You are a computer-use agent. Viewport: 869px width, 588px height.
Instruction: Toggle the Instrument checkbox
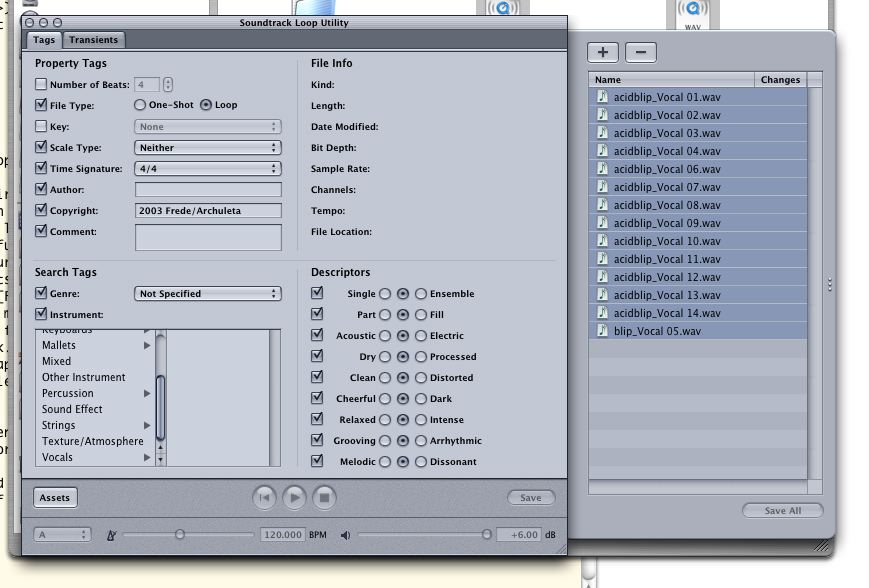coord(40,314)
